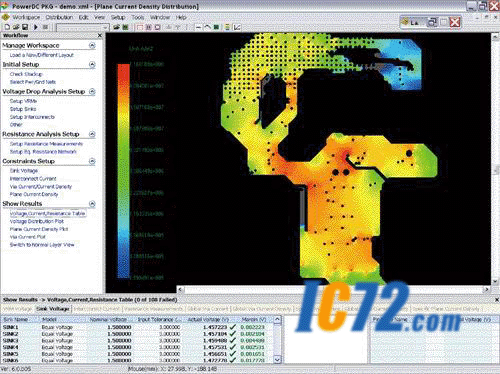The image size is (500, 374).
Task: Click the Other link under Voltage Drop Analysis Setup
Action: click(x=16, y=125)
